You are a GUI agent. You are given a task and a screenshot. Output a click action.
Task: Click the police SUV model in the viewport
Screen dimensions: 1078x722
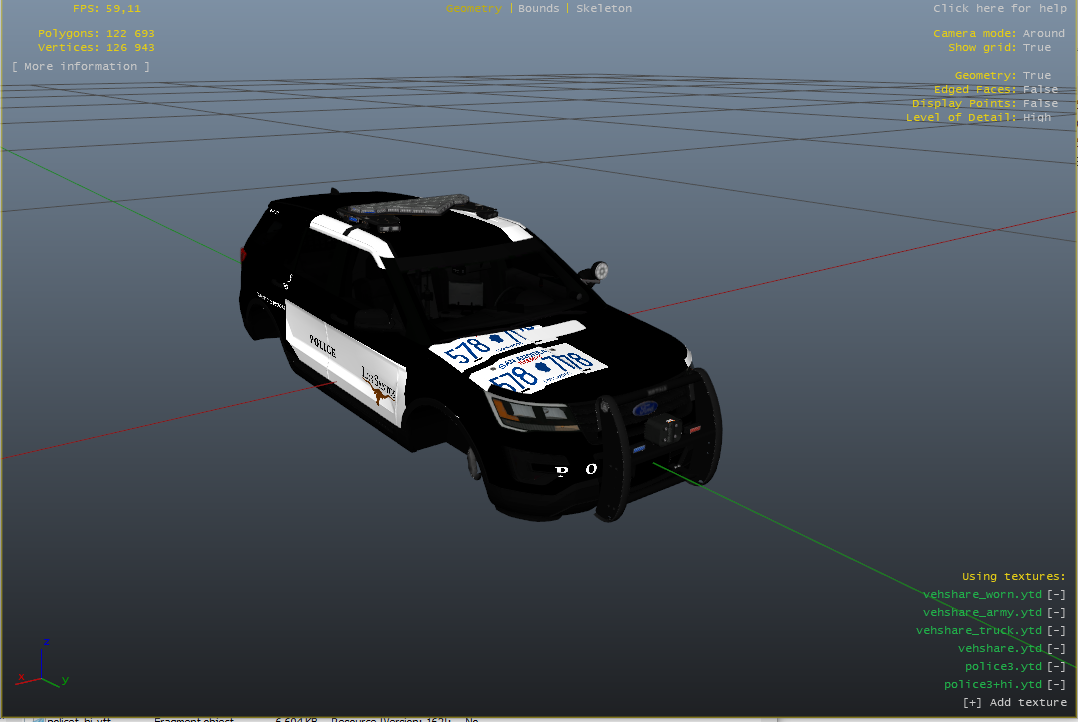[x=481, y=355]
